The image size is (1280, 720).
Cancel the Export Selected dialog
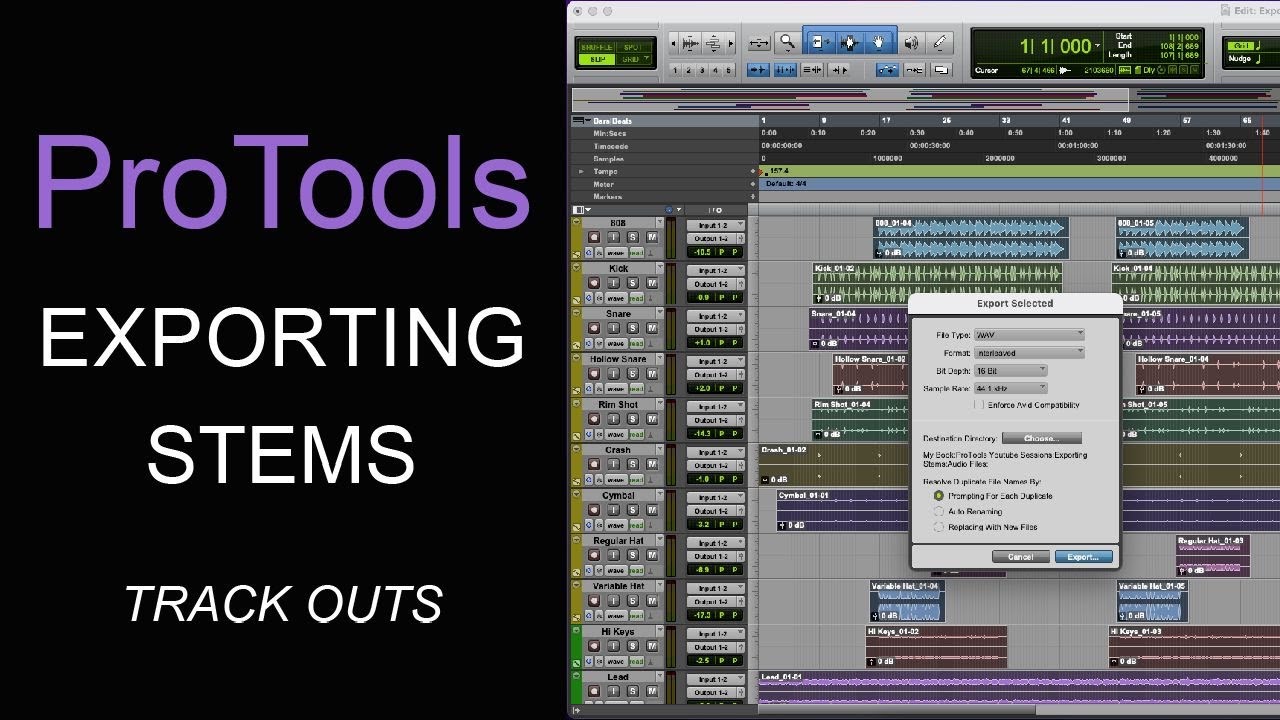pos(1020,557)
